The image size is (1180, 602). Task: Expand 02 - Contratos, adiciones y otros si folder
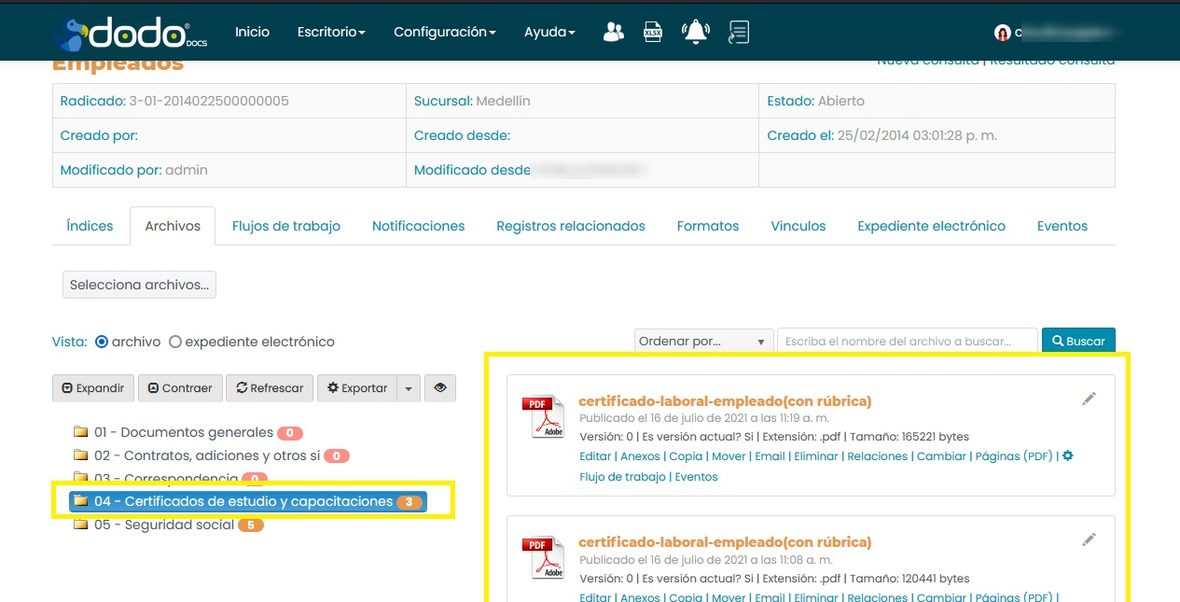click(208, 455)
